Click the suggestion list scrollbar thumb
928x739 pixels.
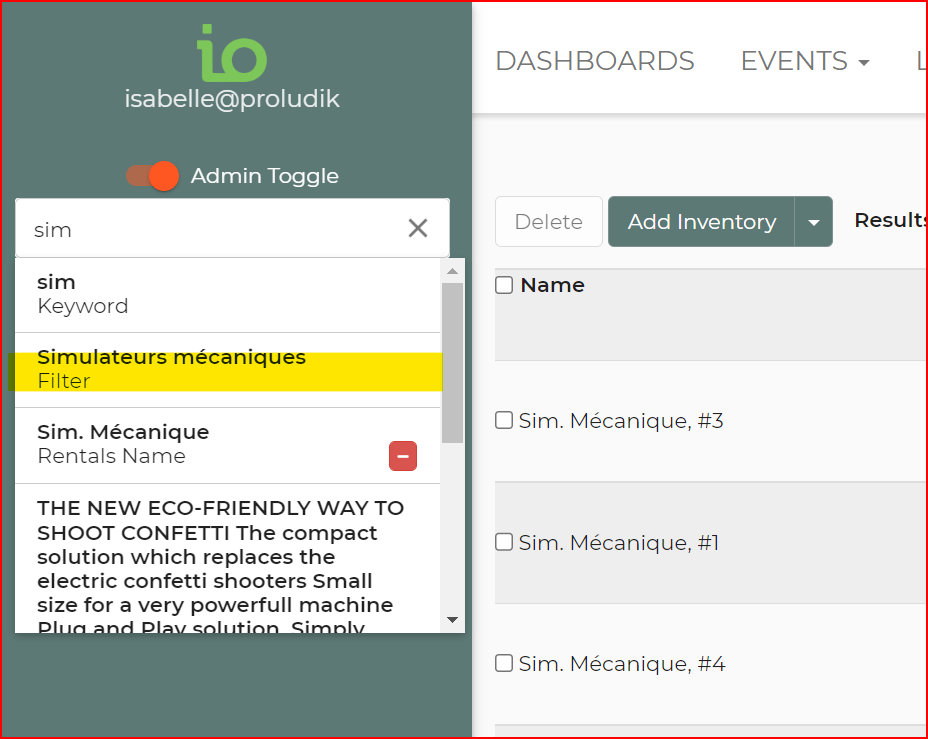point(452,360)
